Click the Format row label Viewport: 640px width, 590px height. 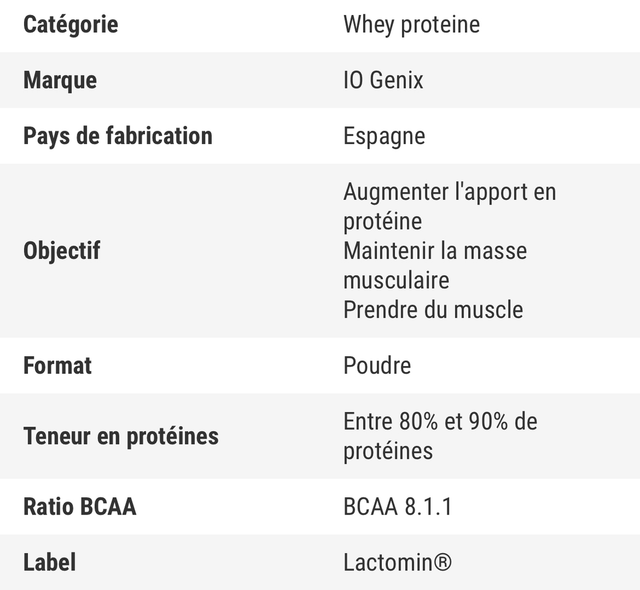57,365
